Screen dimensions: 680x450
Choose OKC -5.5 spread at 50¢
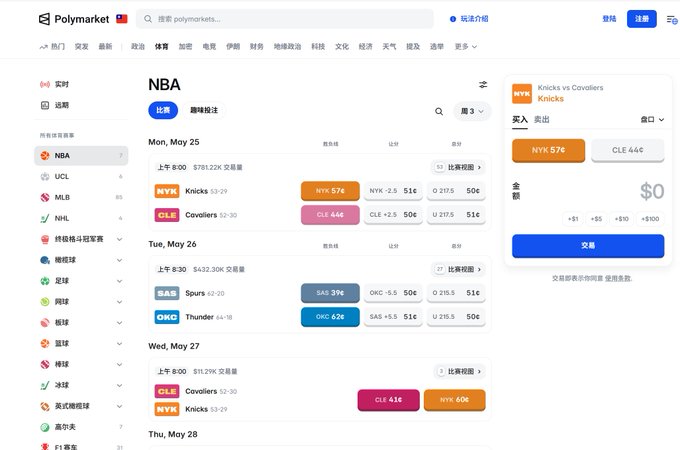pos(393,293)
